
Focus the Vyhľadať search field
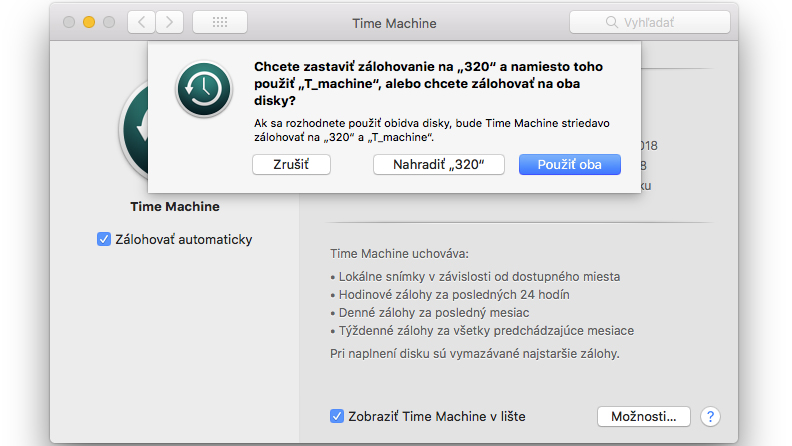(650, 22)
